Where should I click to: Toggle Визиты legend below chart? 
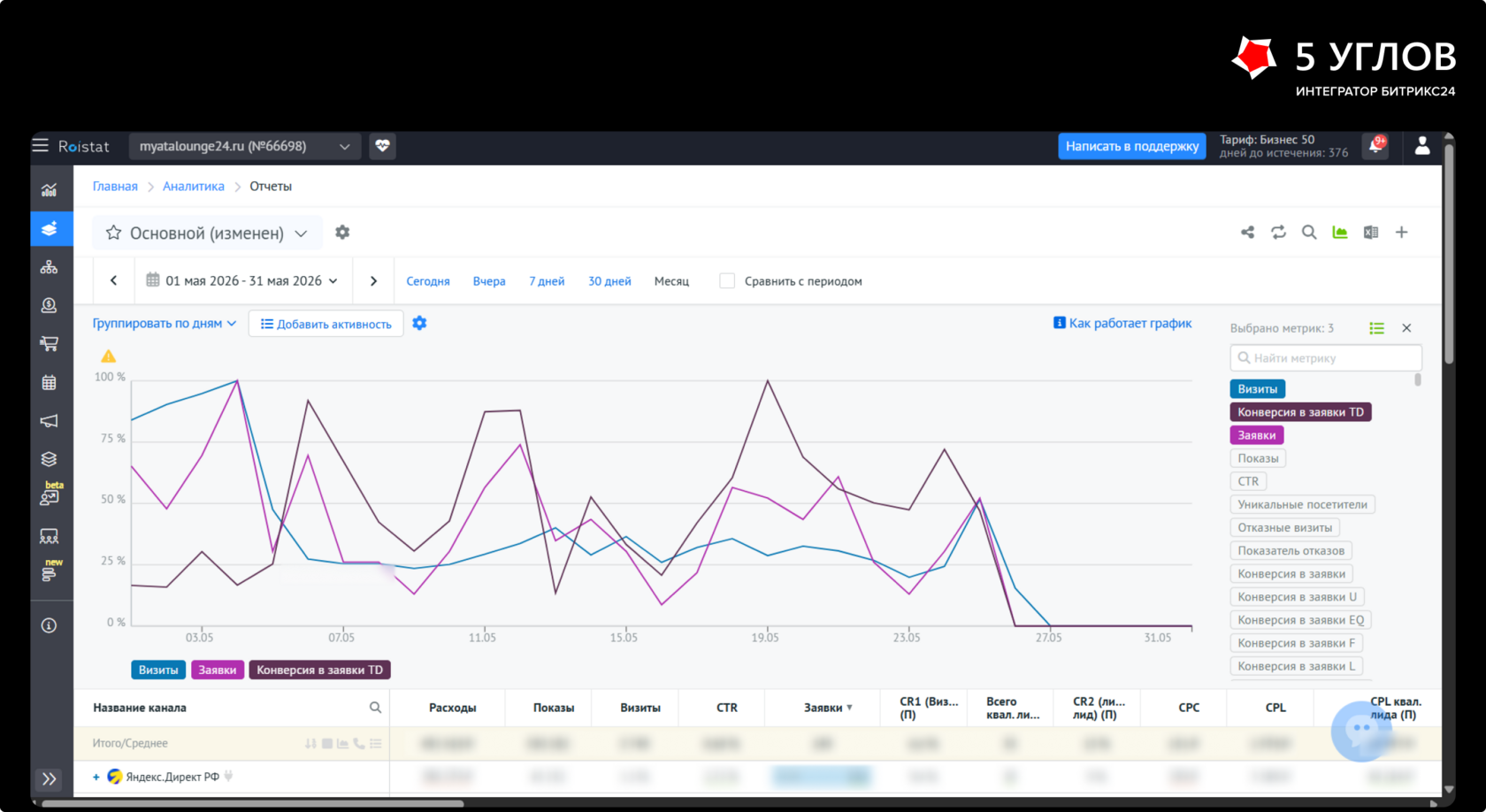(158, 670)
